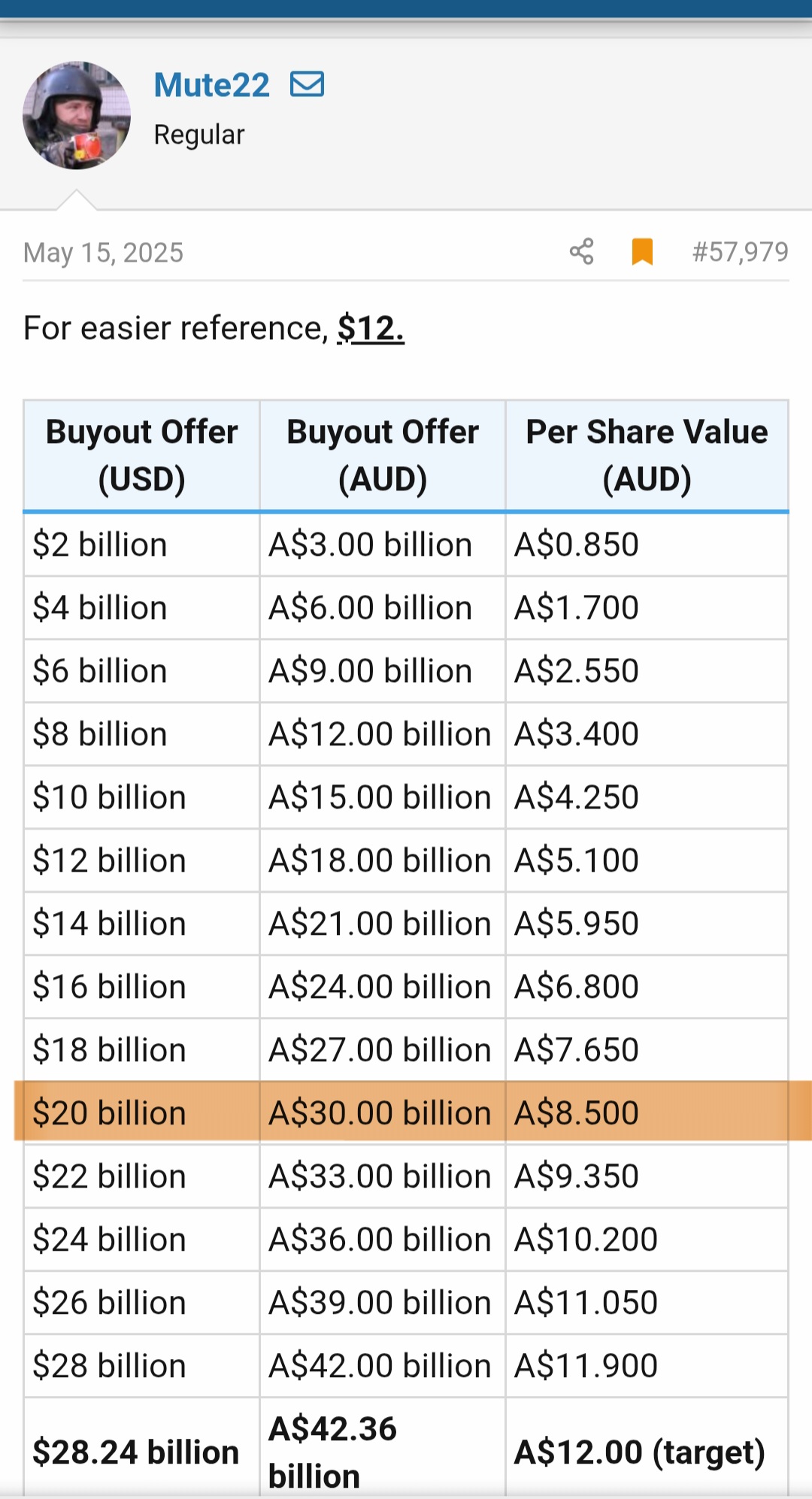Image resolution: width=812 pixels, height=1499 pixels.
Task: Click the May 15, 2025 post date
Action: click(x=103, y=253)
